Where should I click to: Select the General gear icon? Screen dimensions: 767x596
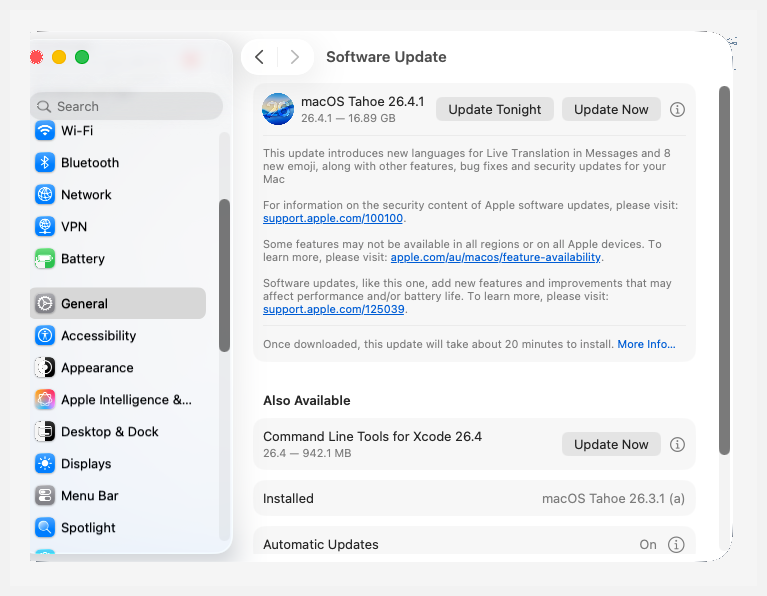click(x=45, y=304)
